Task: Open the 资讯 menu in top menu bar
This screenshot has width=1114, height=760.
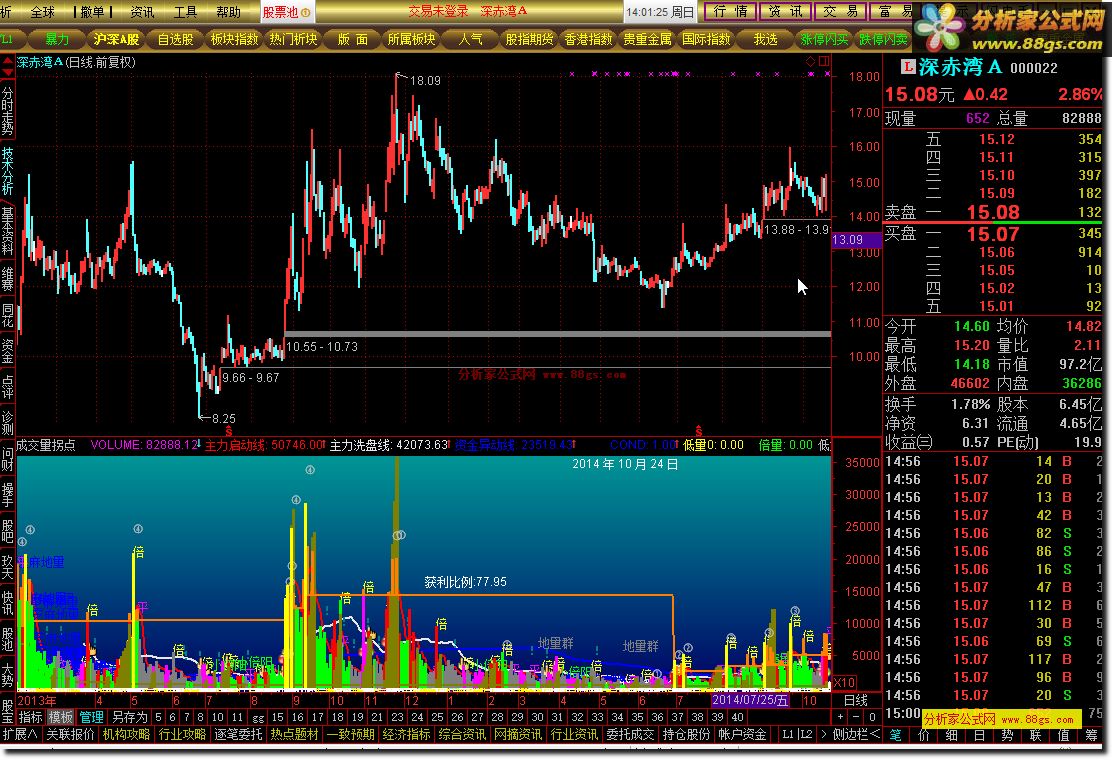Action: tap(142, 12)
